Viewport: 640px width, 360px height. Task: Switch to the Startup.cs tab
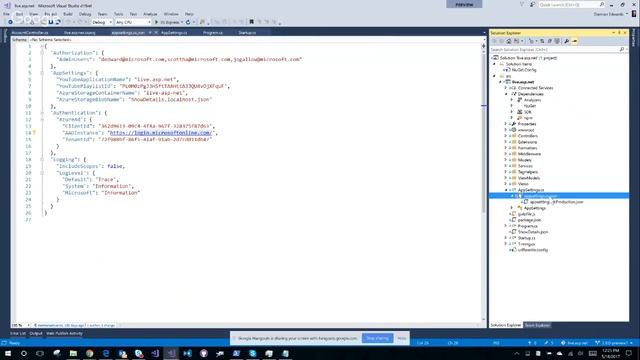point(247,33)
